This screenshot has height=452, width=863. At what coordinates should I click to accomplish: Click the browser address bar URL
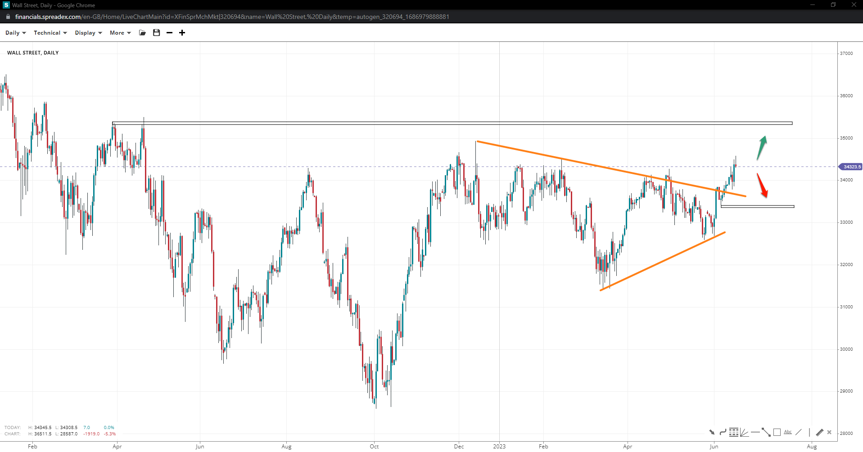pyautogui.click(x=230, y=17)
